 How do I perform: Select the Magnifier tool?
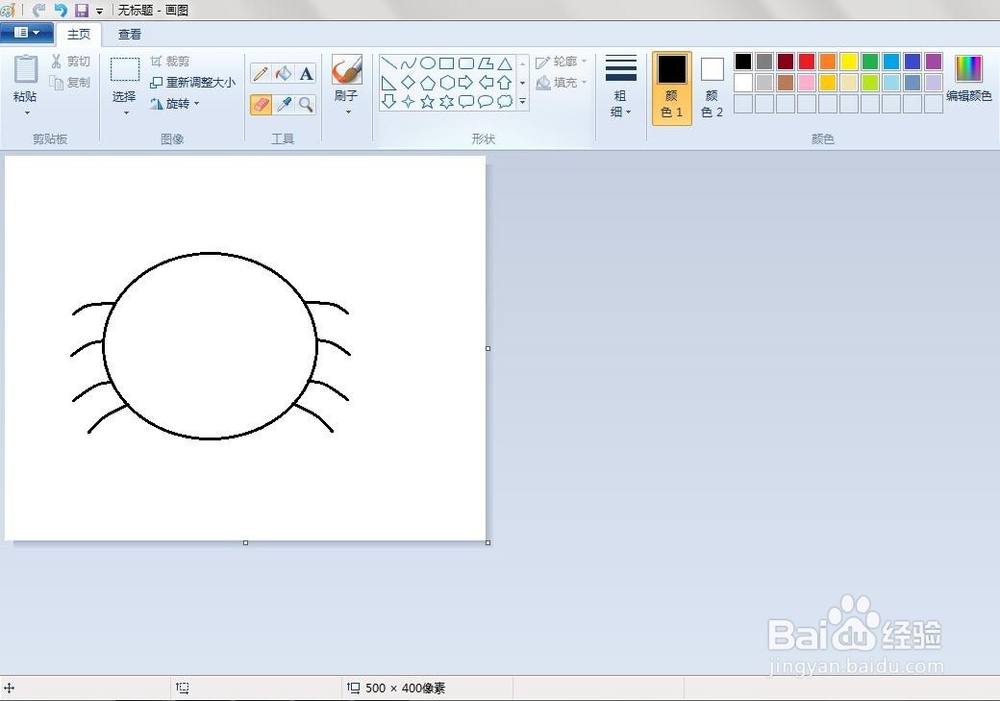click(x=306, y=104)
